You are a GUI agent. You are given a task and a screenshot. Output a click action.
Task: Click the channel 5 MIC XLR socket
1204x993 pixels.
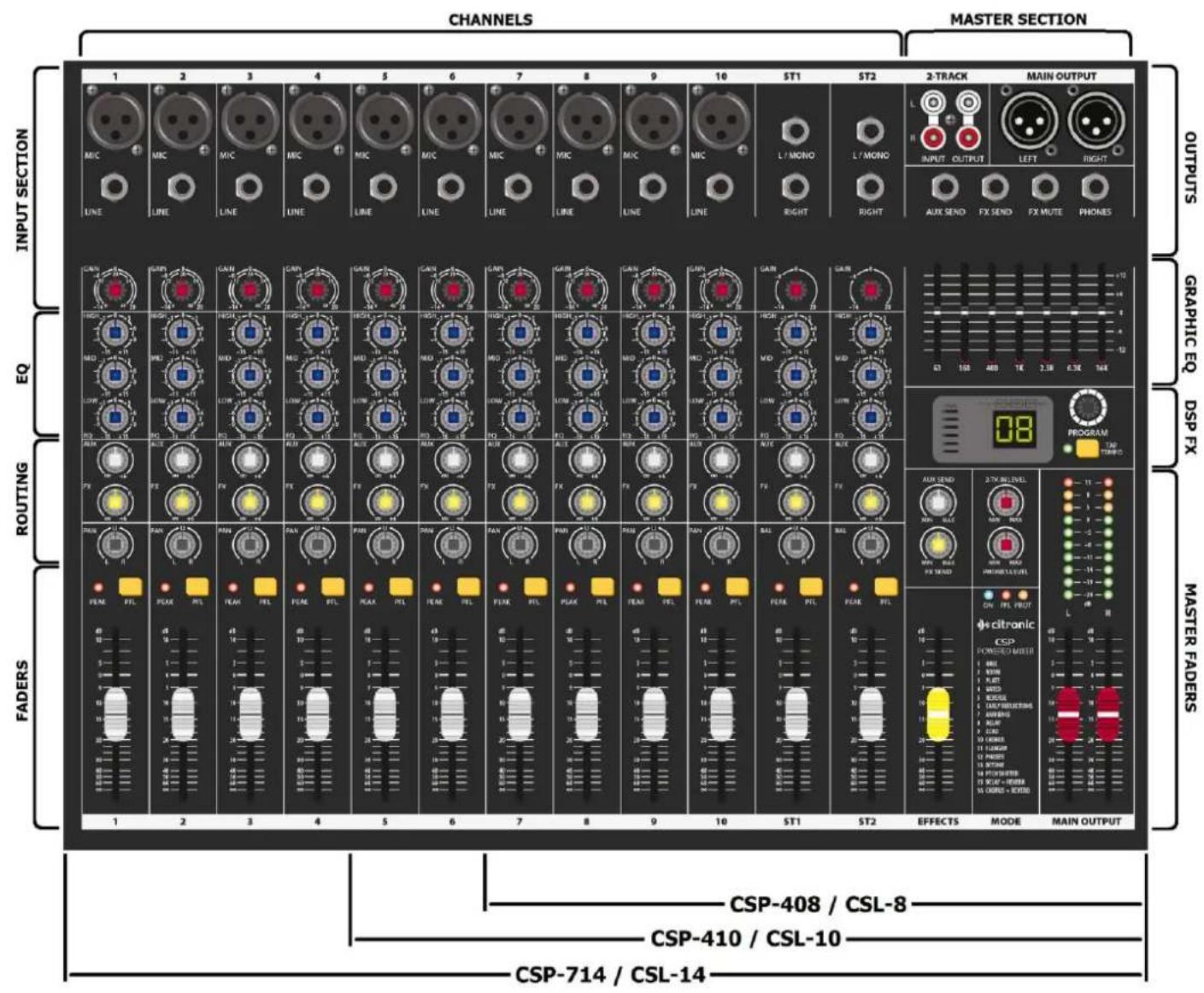click(384, 120)
